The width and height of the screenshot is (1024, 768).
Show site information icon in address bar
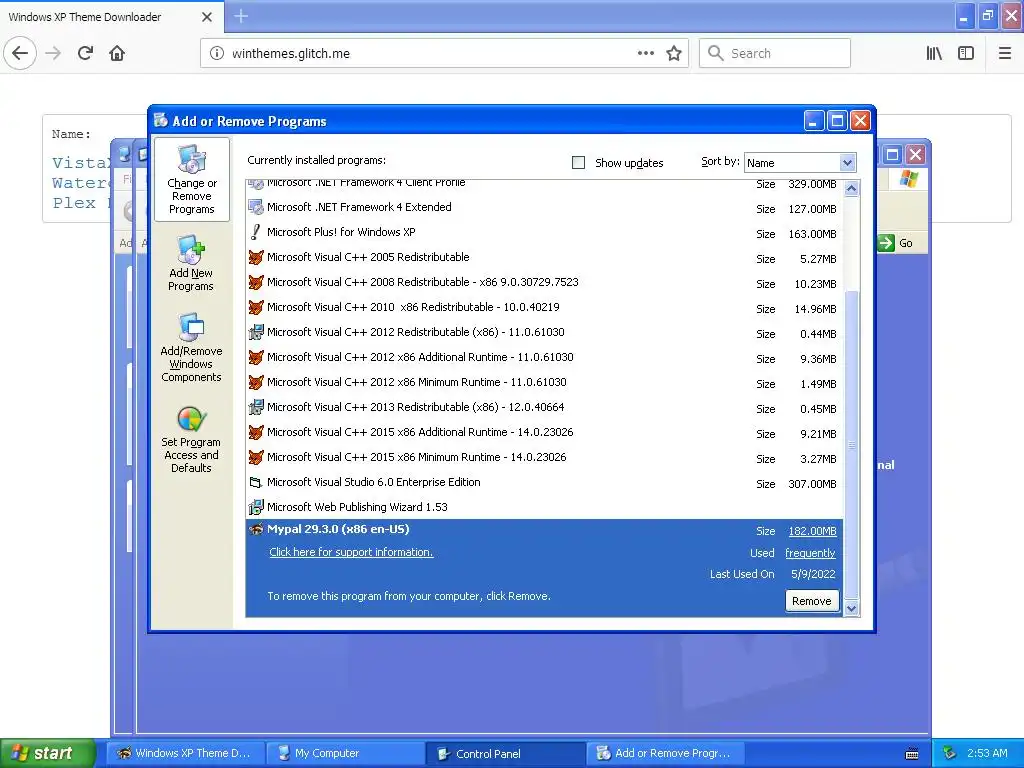tap(216, 53)
